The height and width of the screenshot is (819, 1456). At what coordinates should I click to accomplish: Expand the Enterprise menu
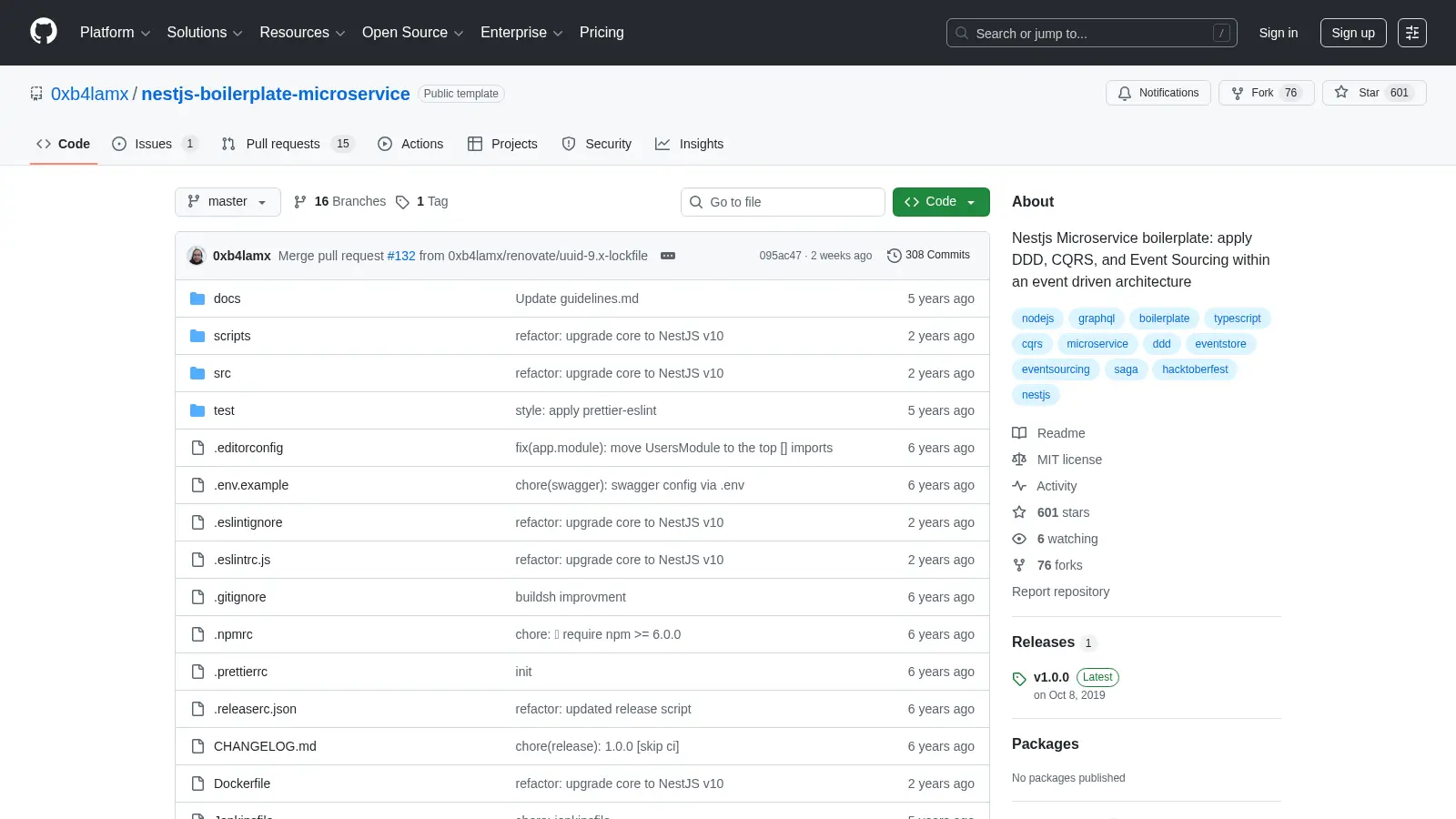[521, 33]
